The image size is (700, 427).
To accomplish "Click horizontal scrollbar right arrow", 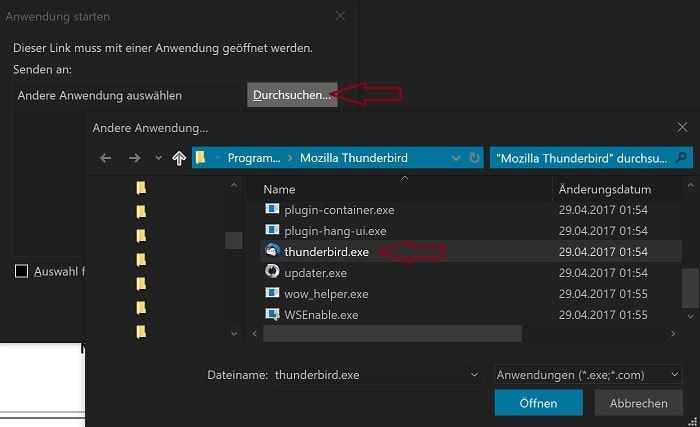I will (x=673, y=334).
